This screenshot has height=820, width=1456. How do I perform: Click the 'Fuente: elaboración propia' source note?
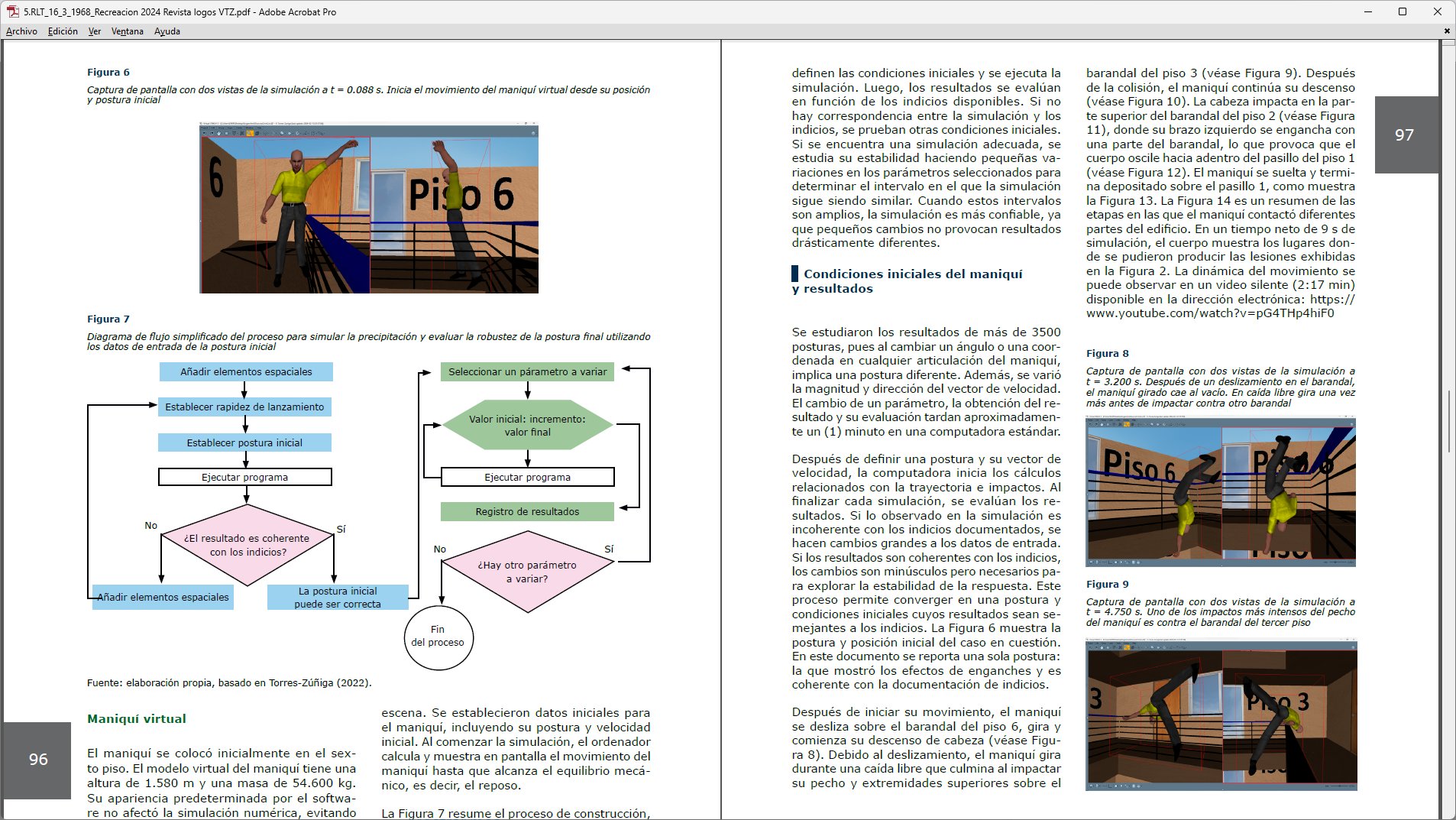tap(229, 683)
